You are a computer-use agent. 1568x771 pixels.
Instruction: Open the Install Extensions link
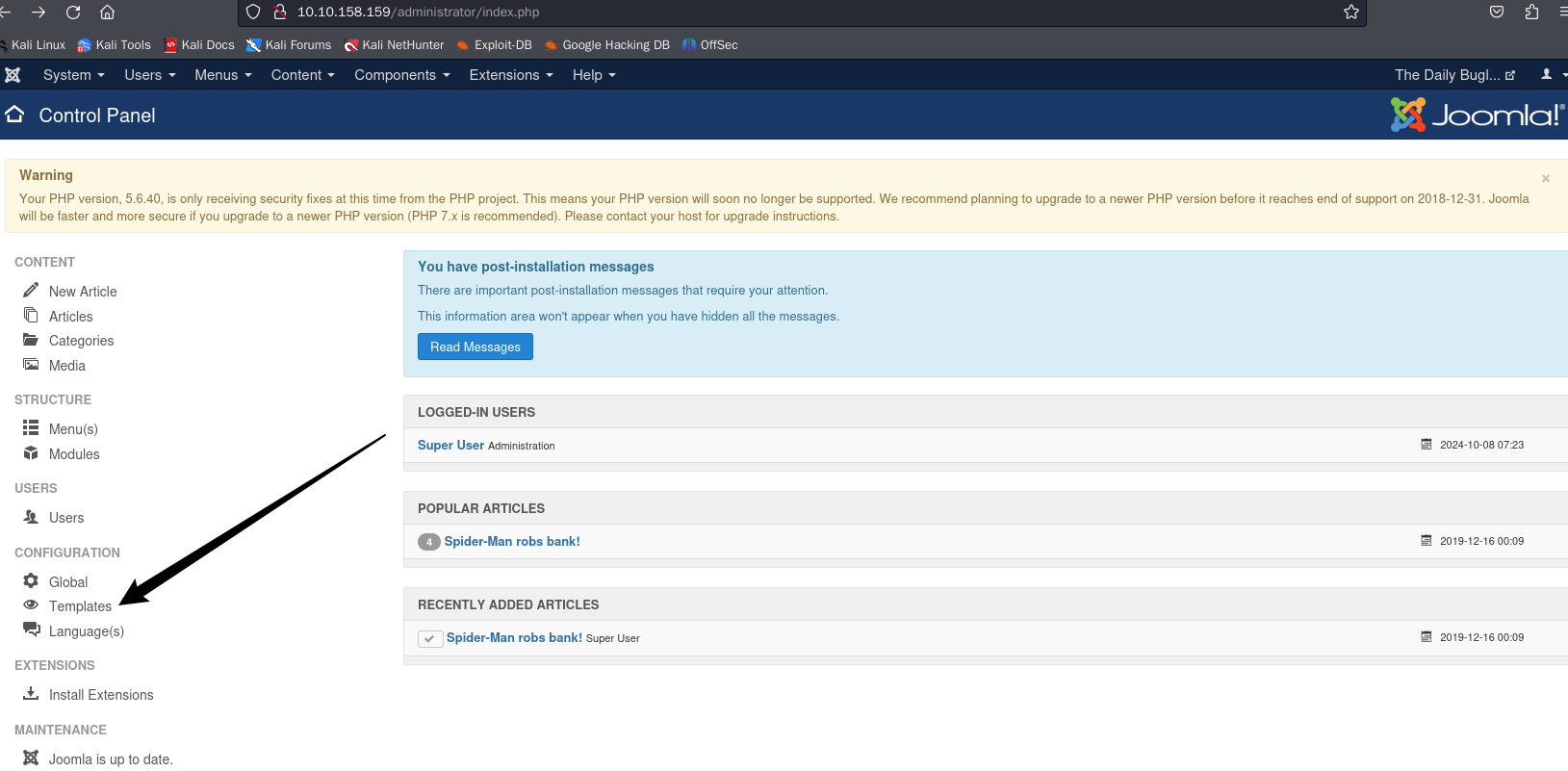(101, 695)
